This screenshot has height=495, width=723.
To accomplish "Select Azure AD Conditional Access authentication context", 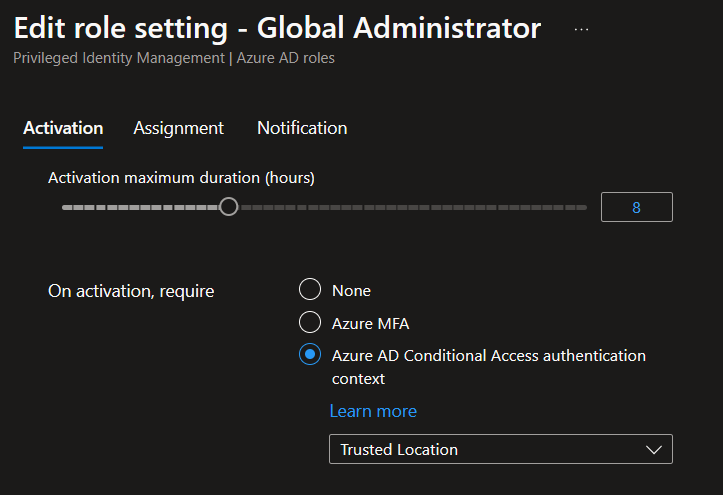I will tap(310, 354).
